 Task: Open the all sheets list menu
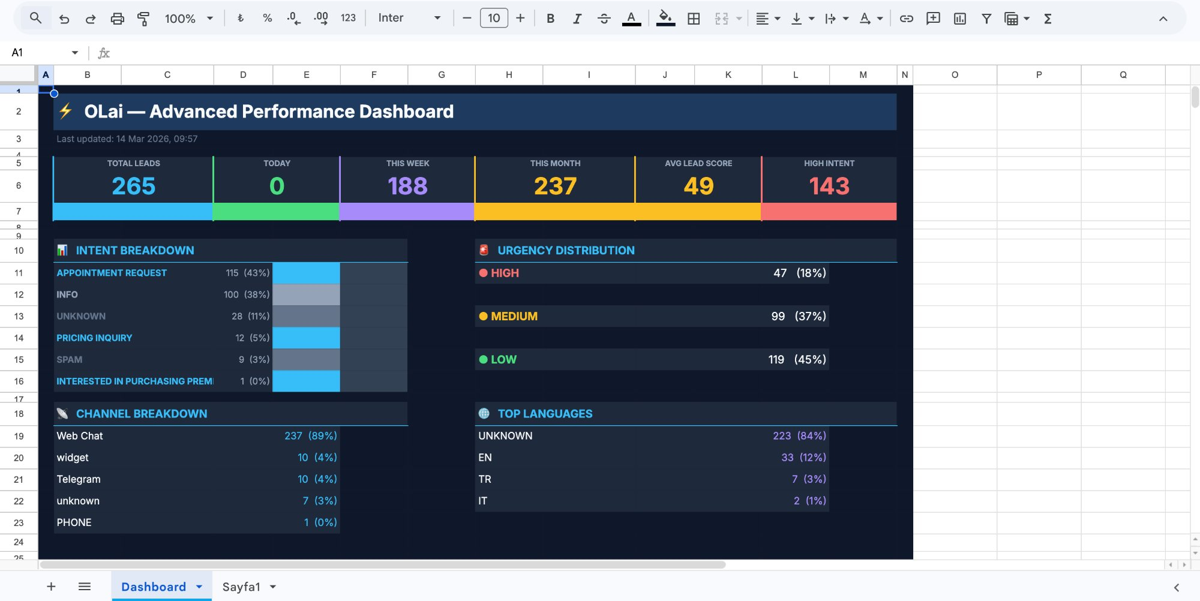(84, 587)
